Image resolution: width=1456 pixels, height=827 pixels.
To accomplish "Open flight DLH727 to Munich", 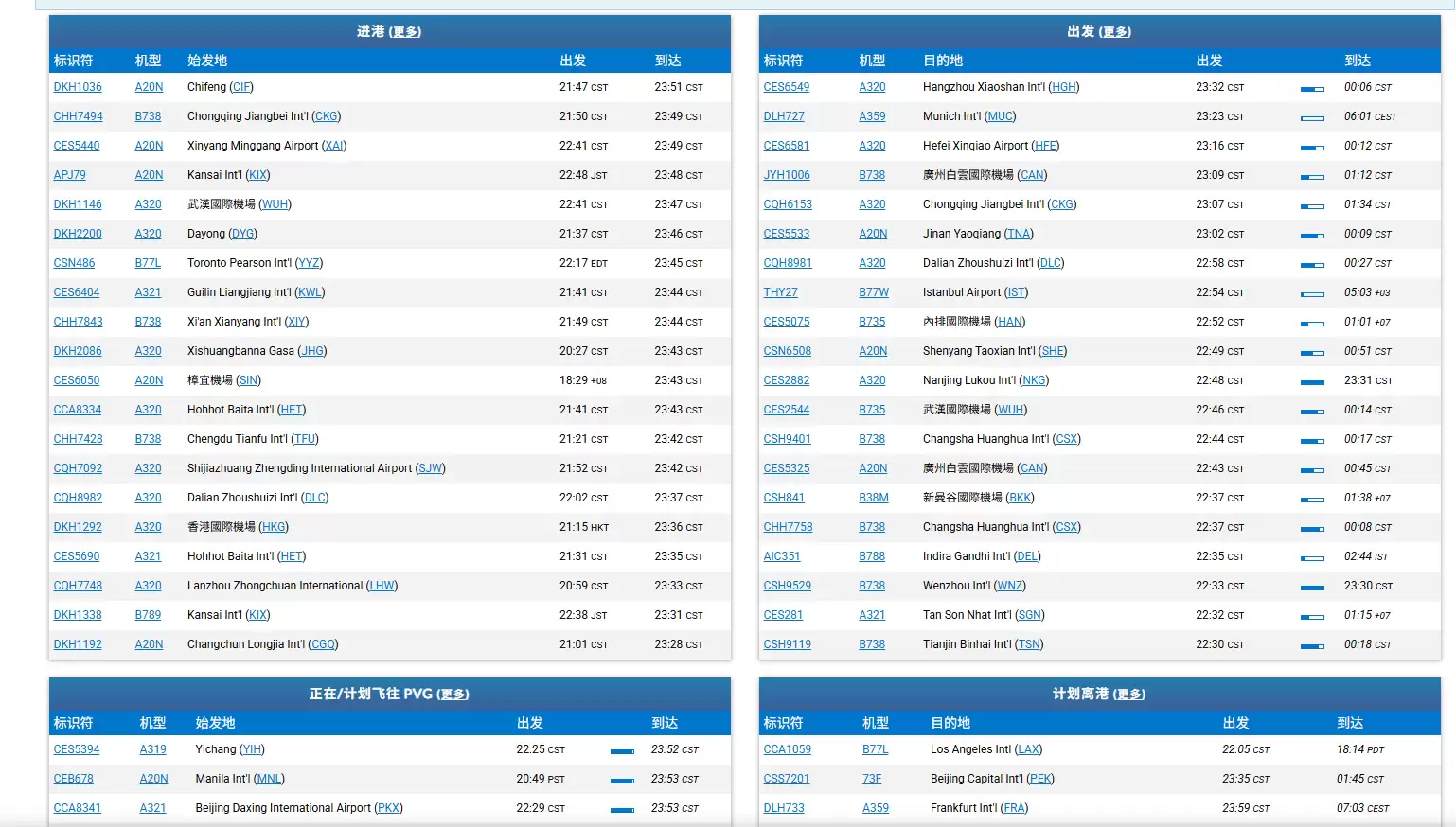I will [x=784, y=116].
